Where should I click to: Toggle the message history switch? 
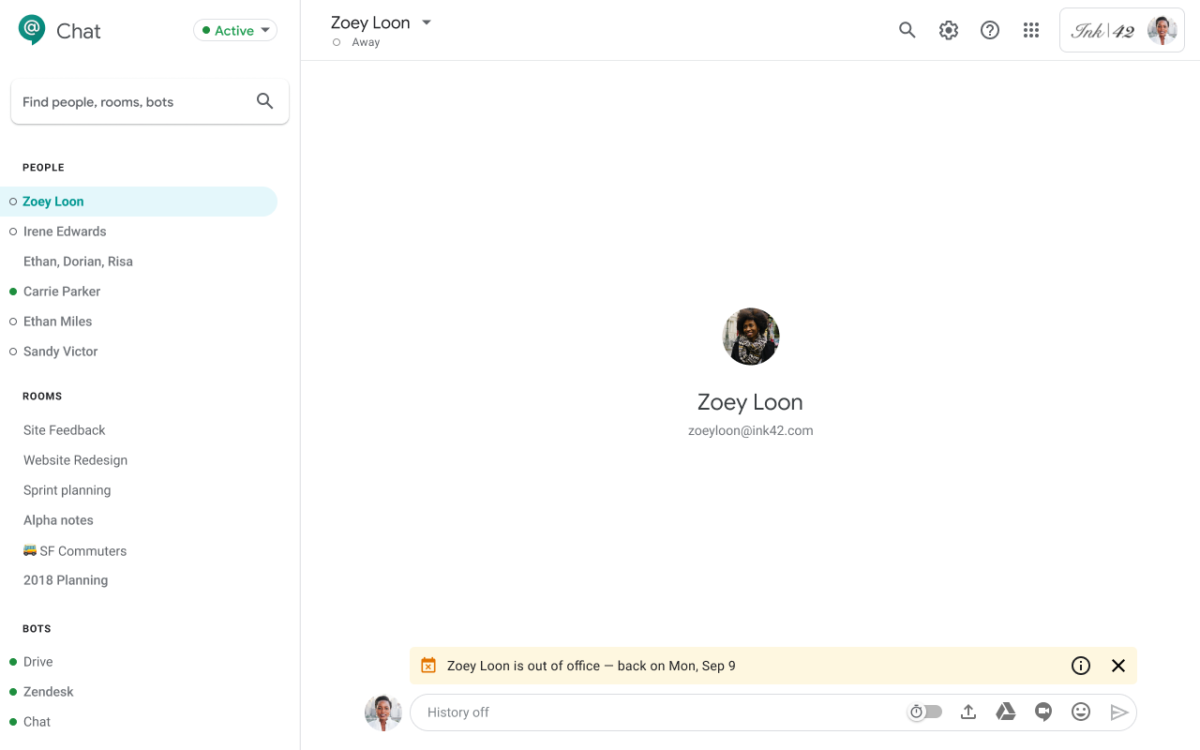[926, 712]
